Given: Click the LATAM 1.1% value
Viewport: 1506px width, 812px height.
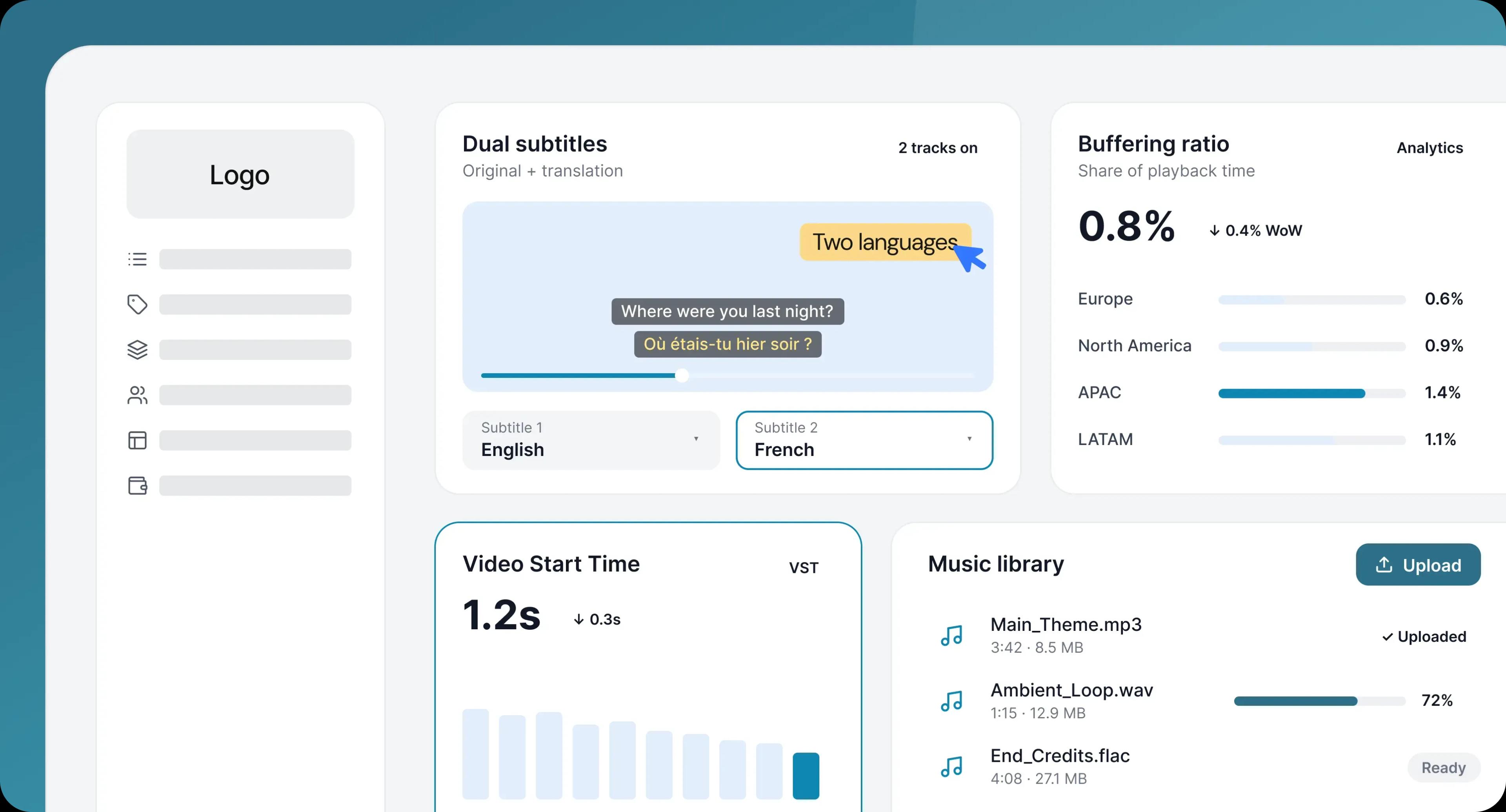Looking at the screenshot, I should (x=1440, y=439).
